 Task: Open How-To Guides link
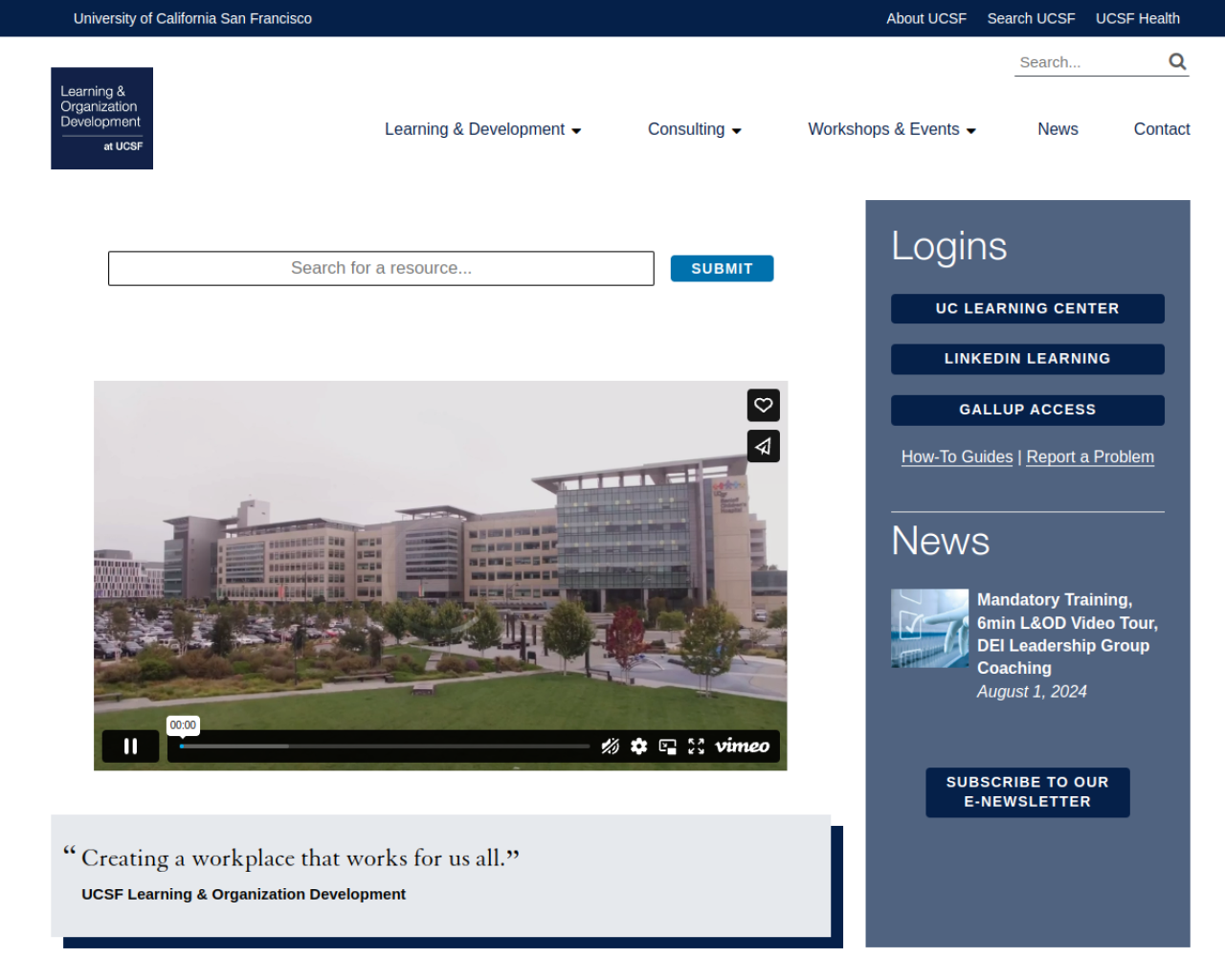click(x=957, y=457)
